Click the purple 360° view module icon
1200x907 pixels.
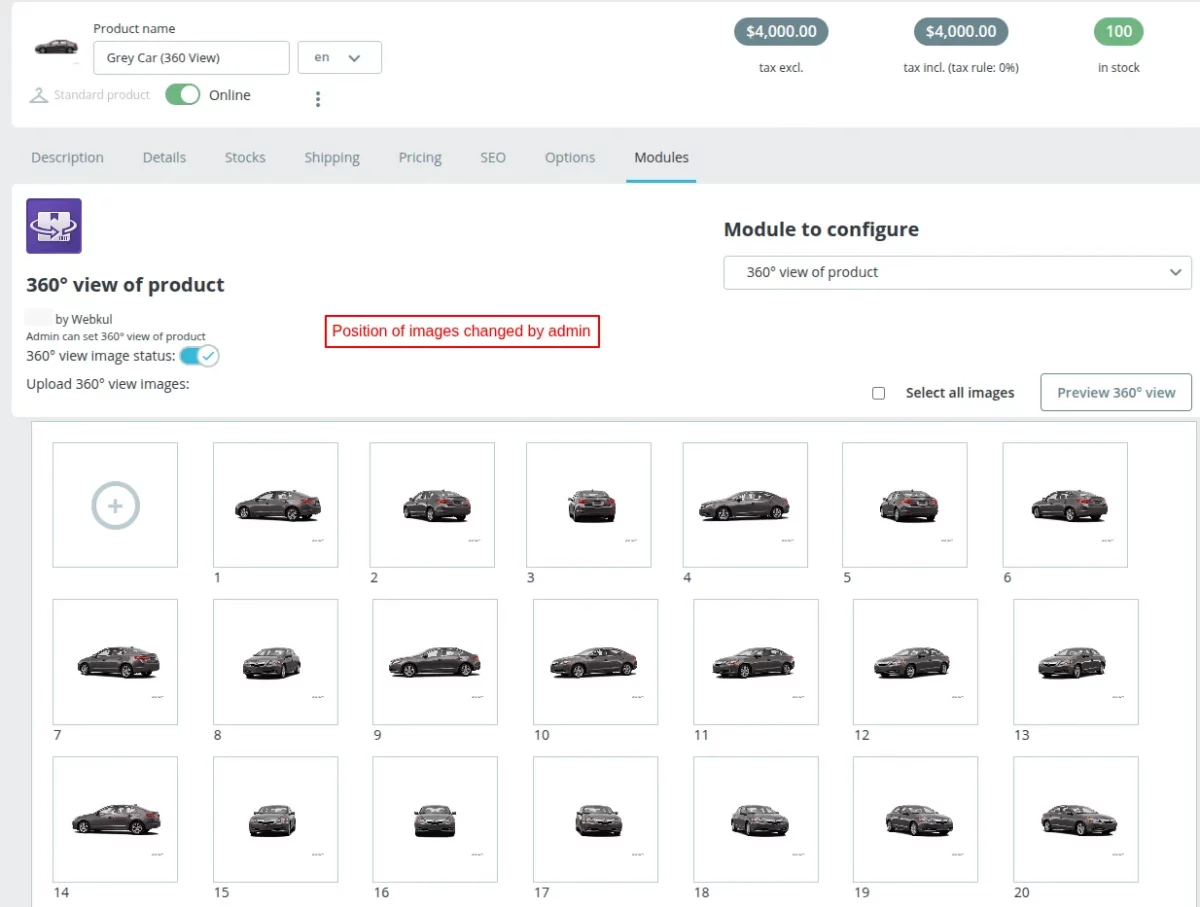tap(54, 226)
